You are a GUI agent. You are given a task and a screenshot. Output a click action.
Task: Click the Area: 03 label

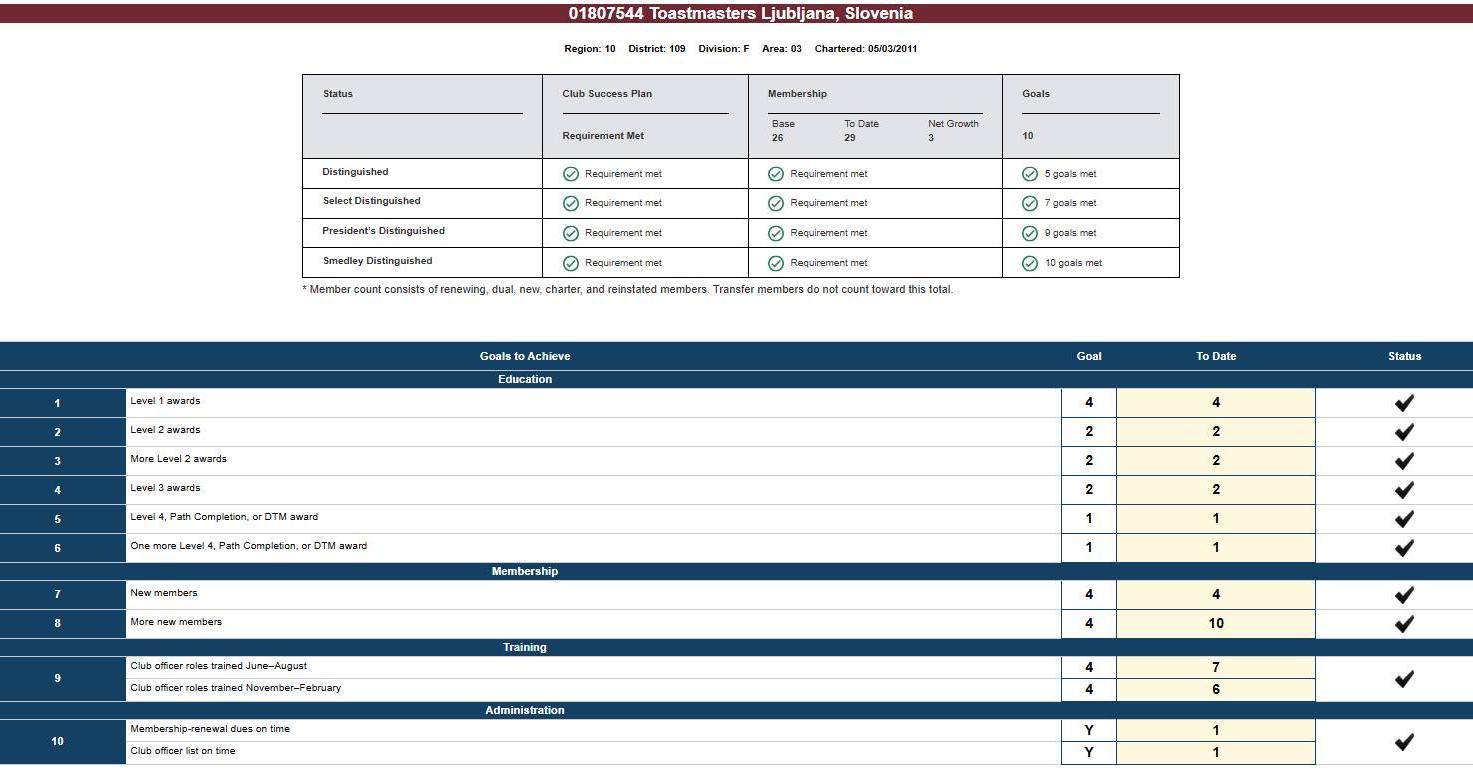pyautogui.click(x=782, y=49)
